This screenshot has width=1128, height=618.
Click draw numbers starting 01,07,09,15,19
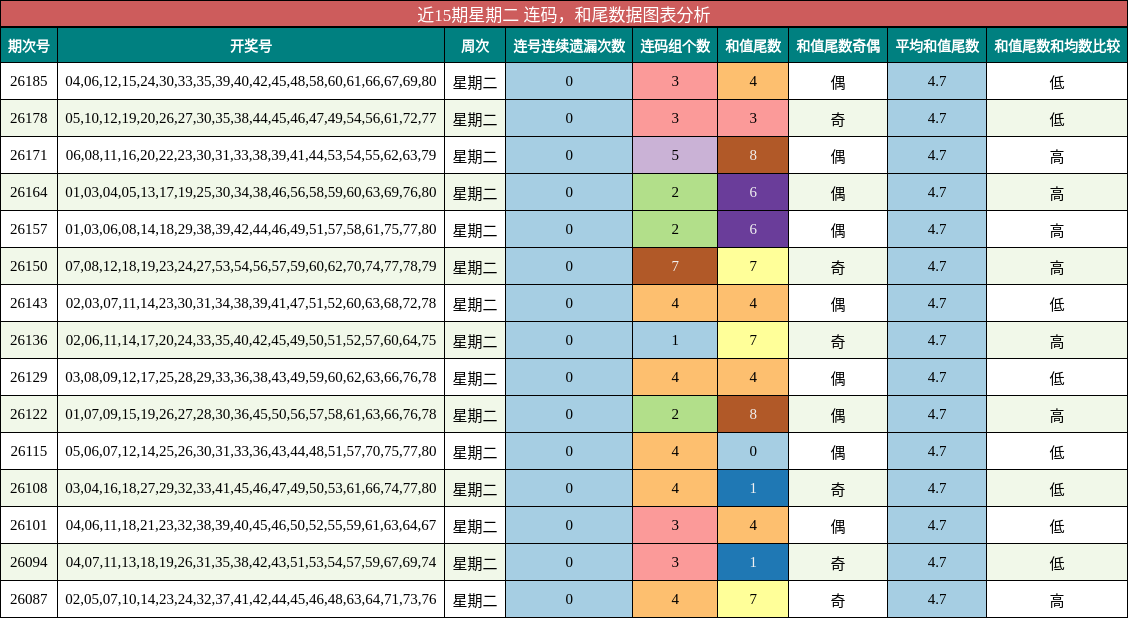click(251, 414)
